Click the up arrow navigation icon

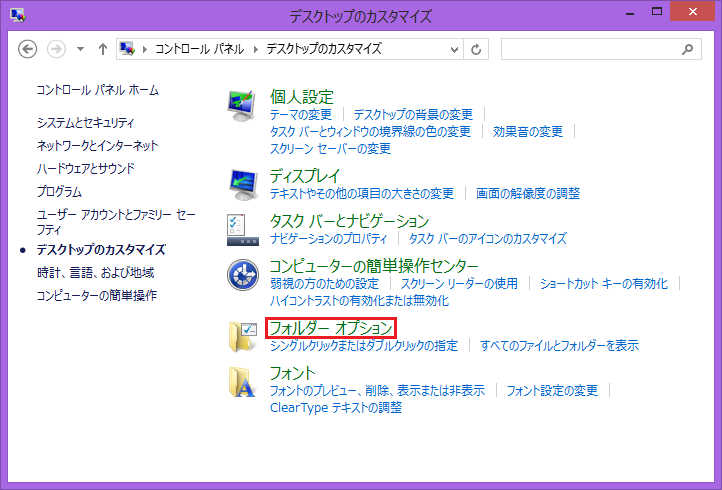click(x=102, y=49)
